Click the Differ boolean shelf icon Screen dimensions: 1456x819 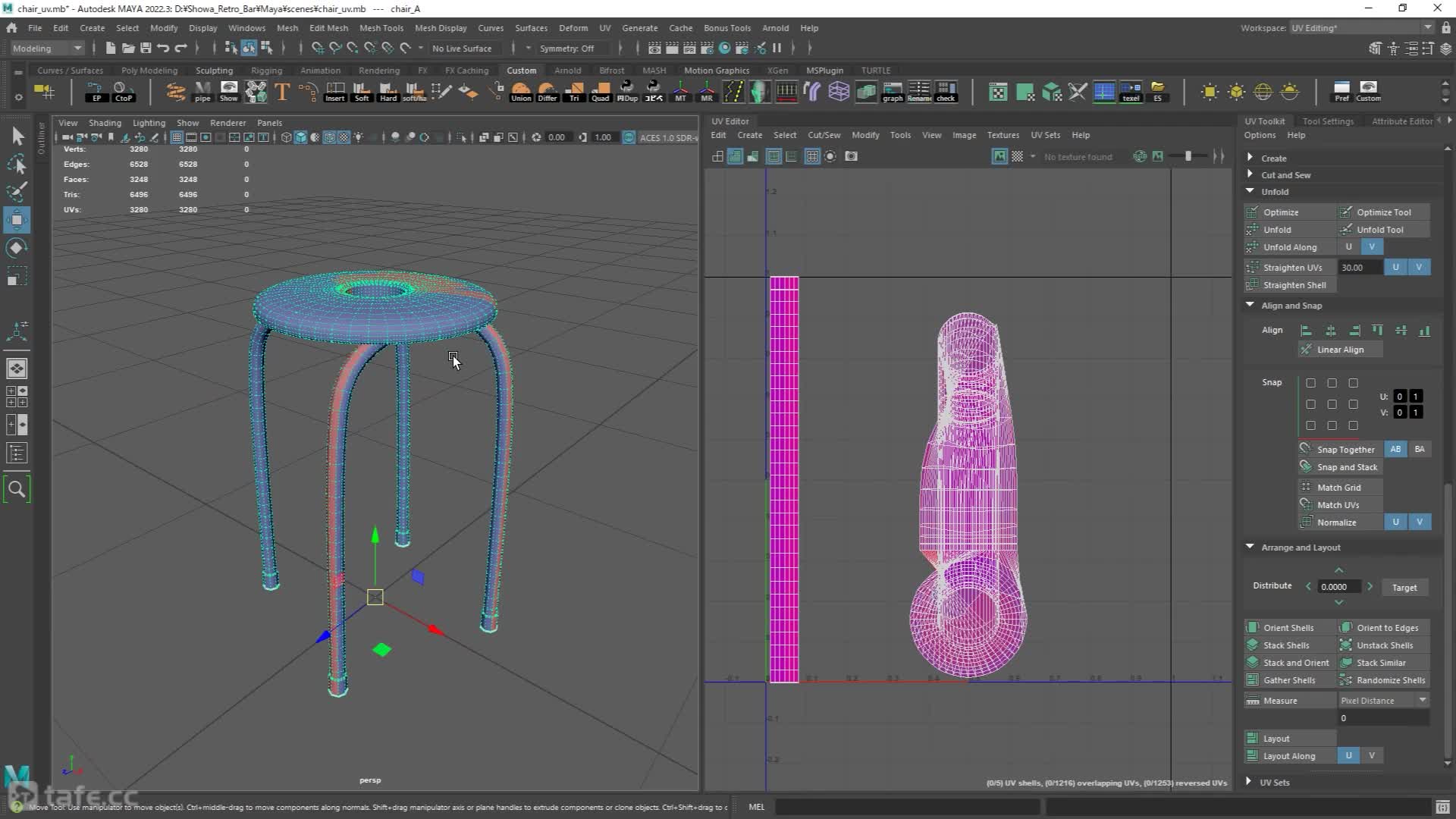(x=548, y=92)
